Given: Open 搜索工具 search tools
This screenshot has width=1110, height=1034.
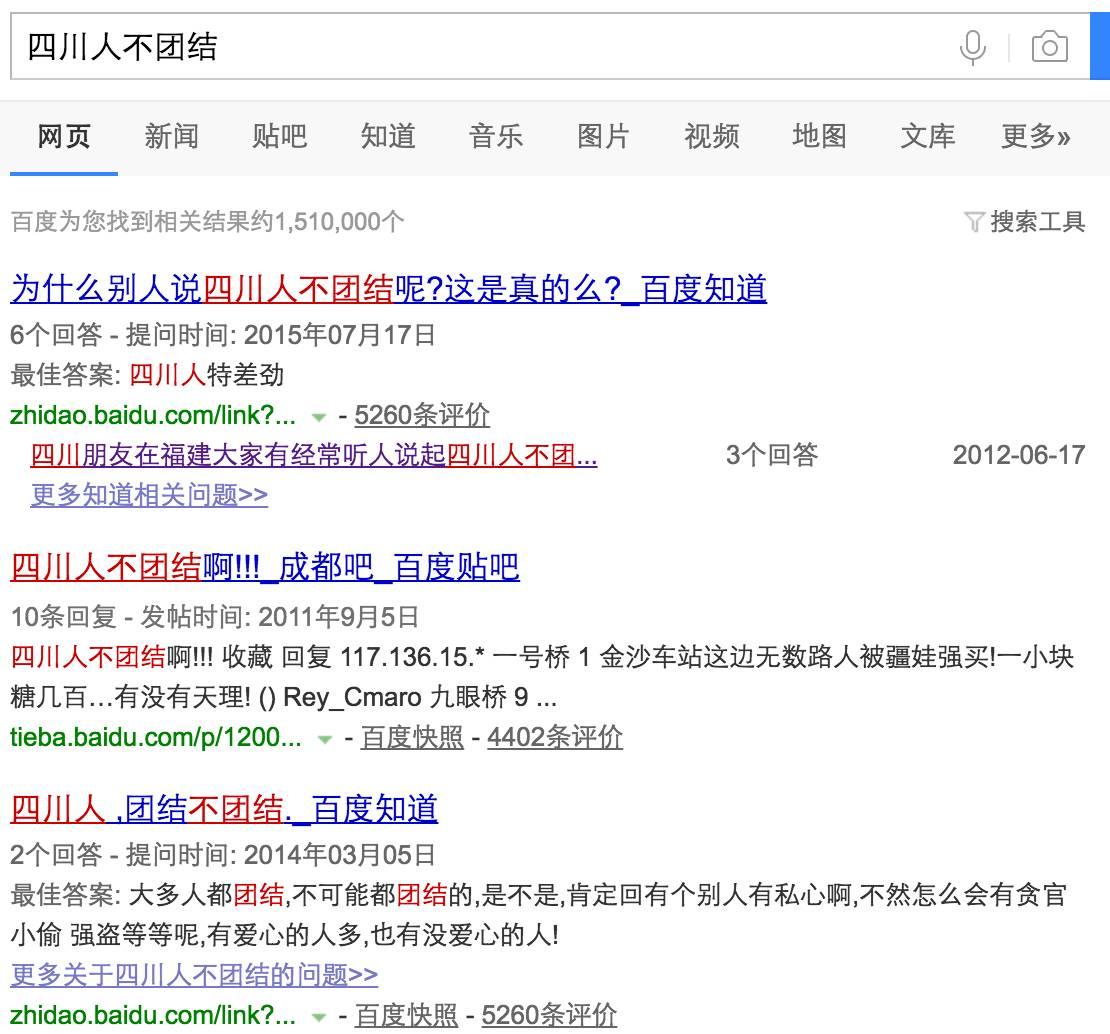Looking at the screenshot, I should pos(1038,222).
